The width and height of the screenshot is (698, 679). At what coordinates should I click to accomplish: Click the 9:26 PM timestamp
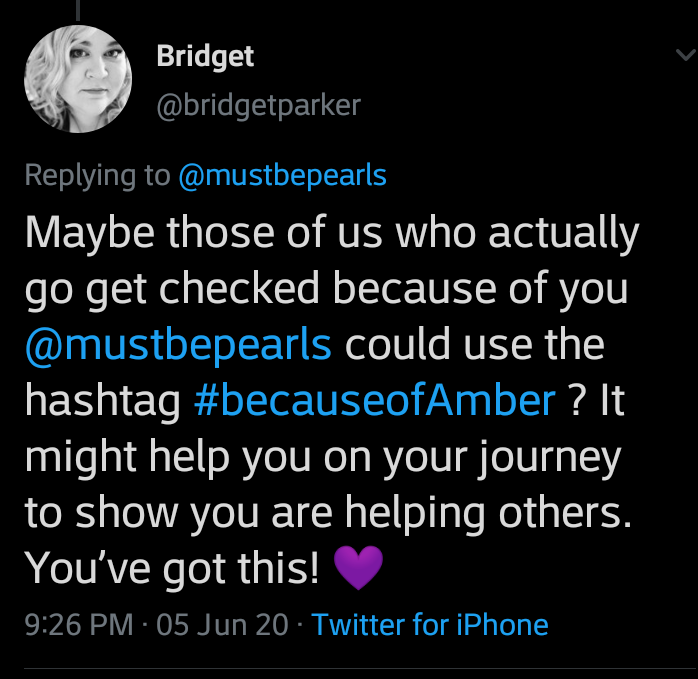79,624
